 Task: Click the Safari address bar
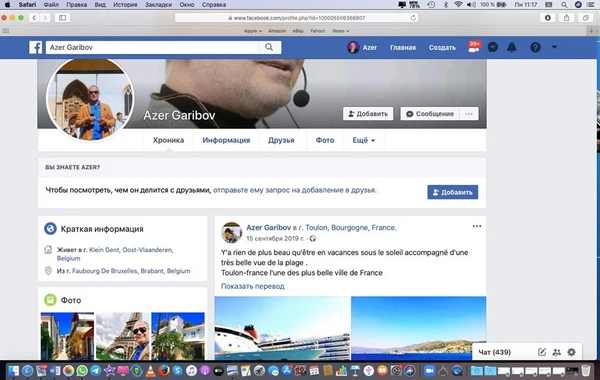296,18
